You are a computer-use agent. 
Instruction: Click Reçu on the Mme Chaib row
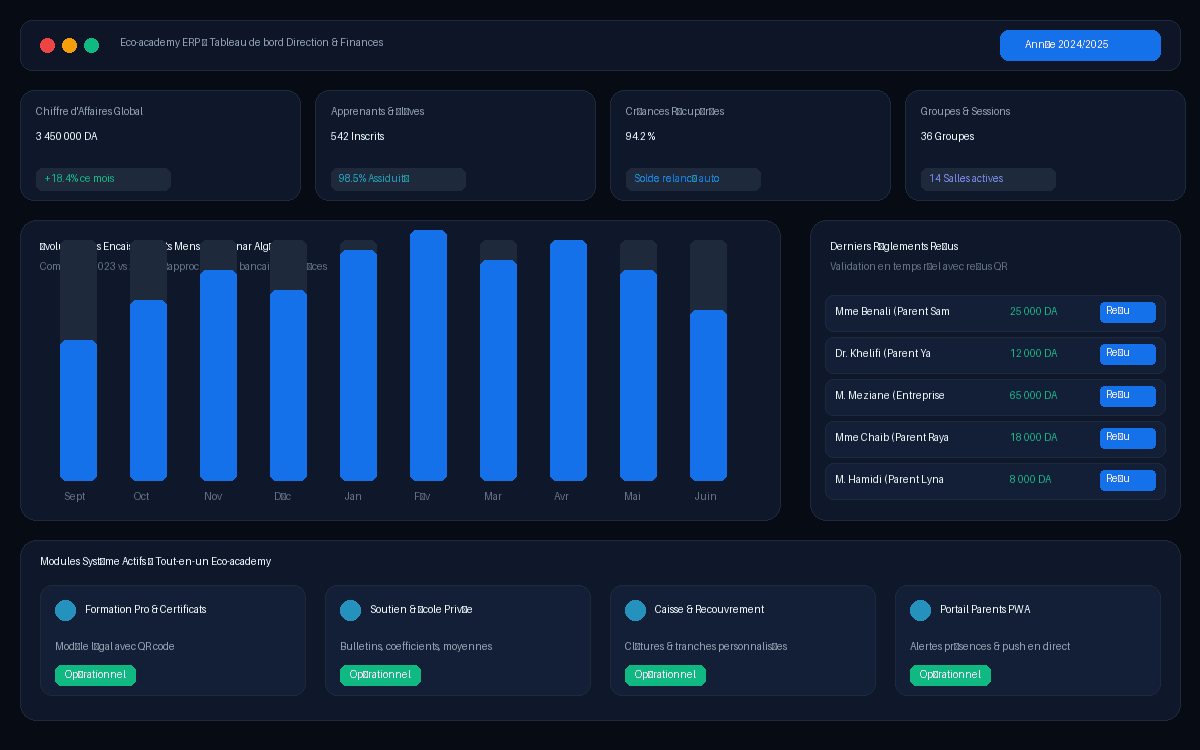pos(1128,438)
